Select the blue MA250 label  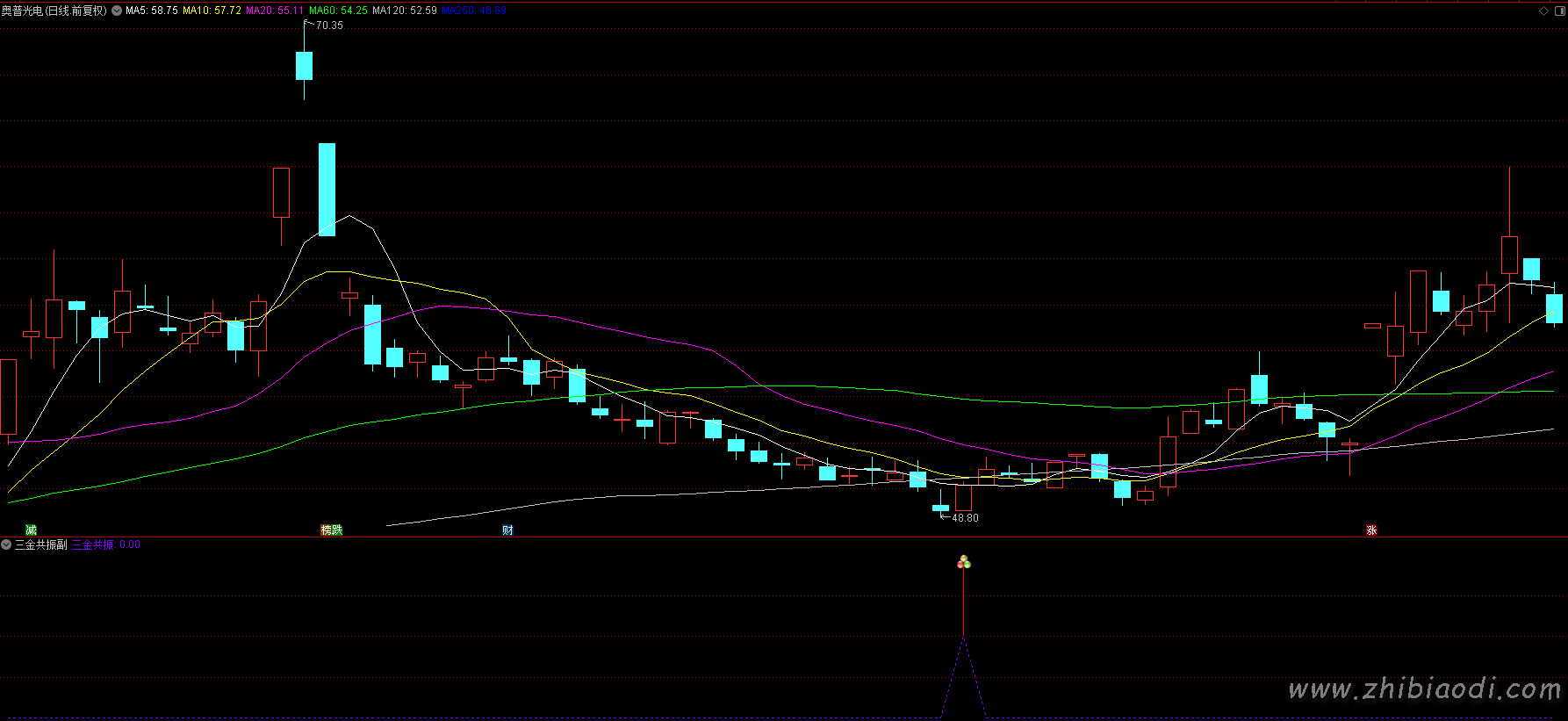[473, 11]
